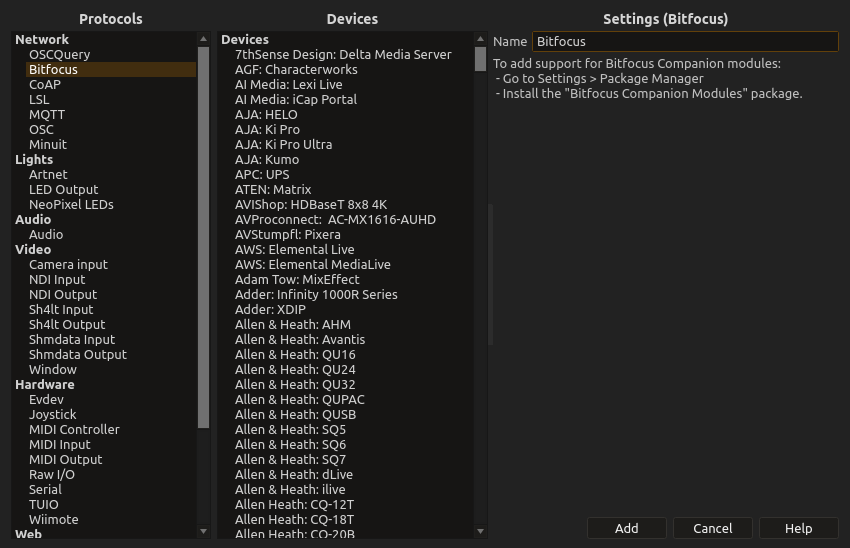The image size is (850, 548).
Task: Select AJA: Ki Pro Ultra device
Action: point(283,144)
